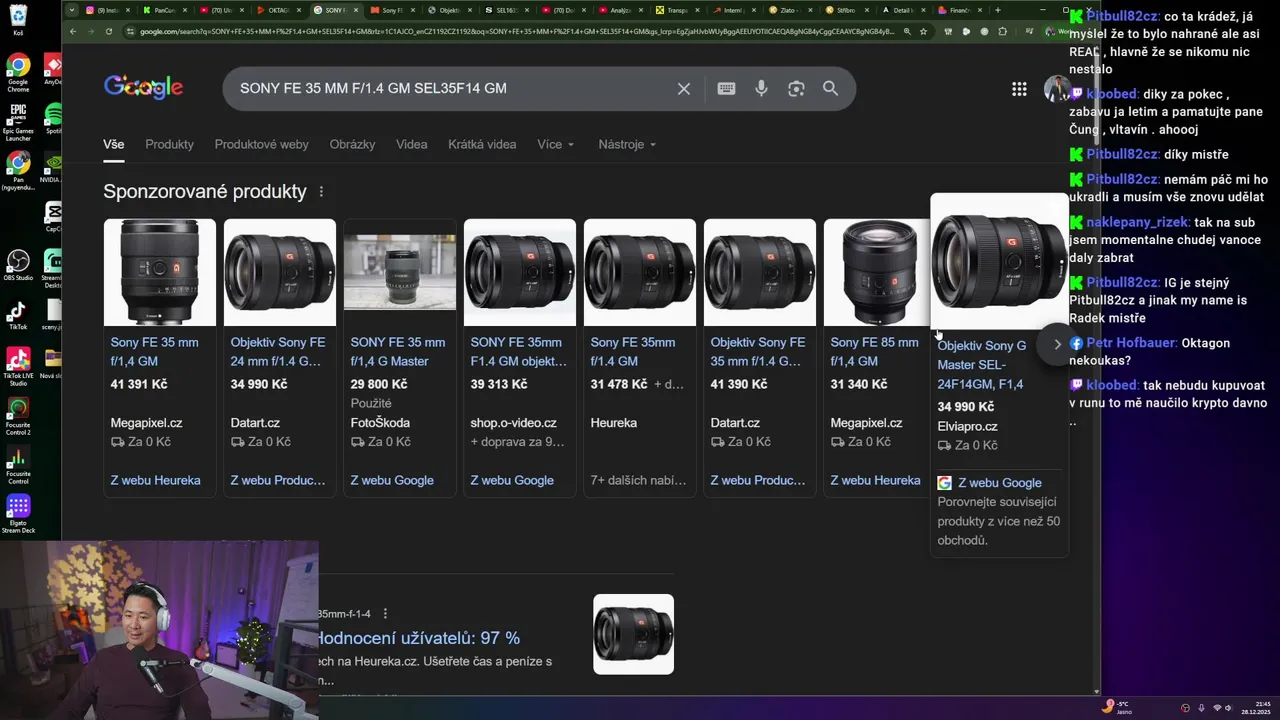The image size is (1280, 720).
Task: Open the Google account avatar menu
Action: pyautogui.click(x=1056, y=89)
